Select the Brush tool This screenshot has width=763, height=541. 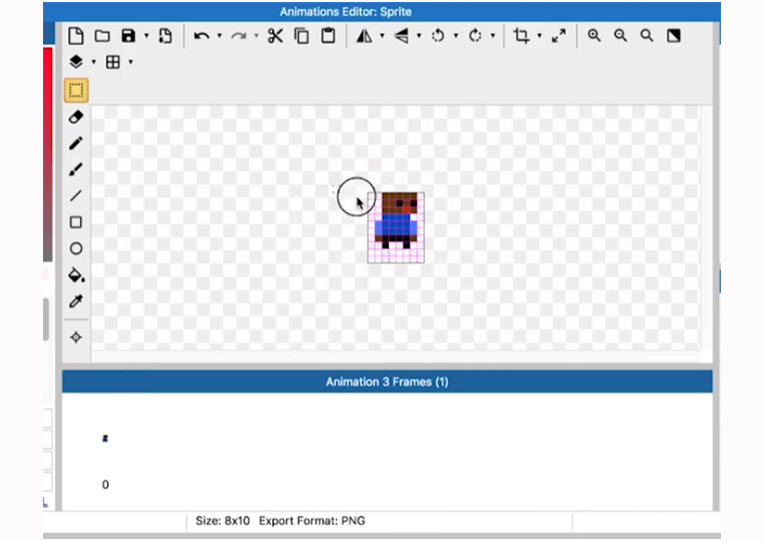point(76,169)
